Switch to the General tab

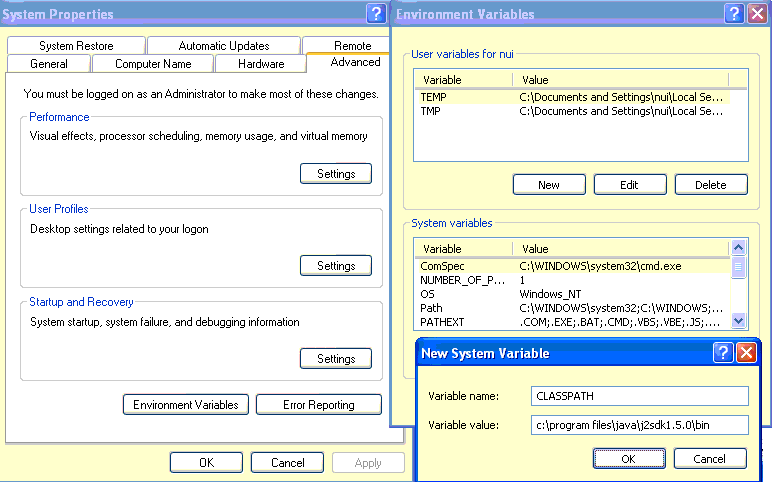point(49,64)
